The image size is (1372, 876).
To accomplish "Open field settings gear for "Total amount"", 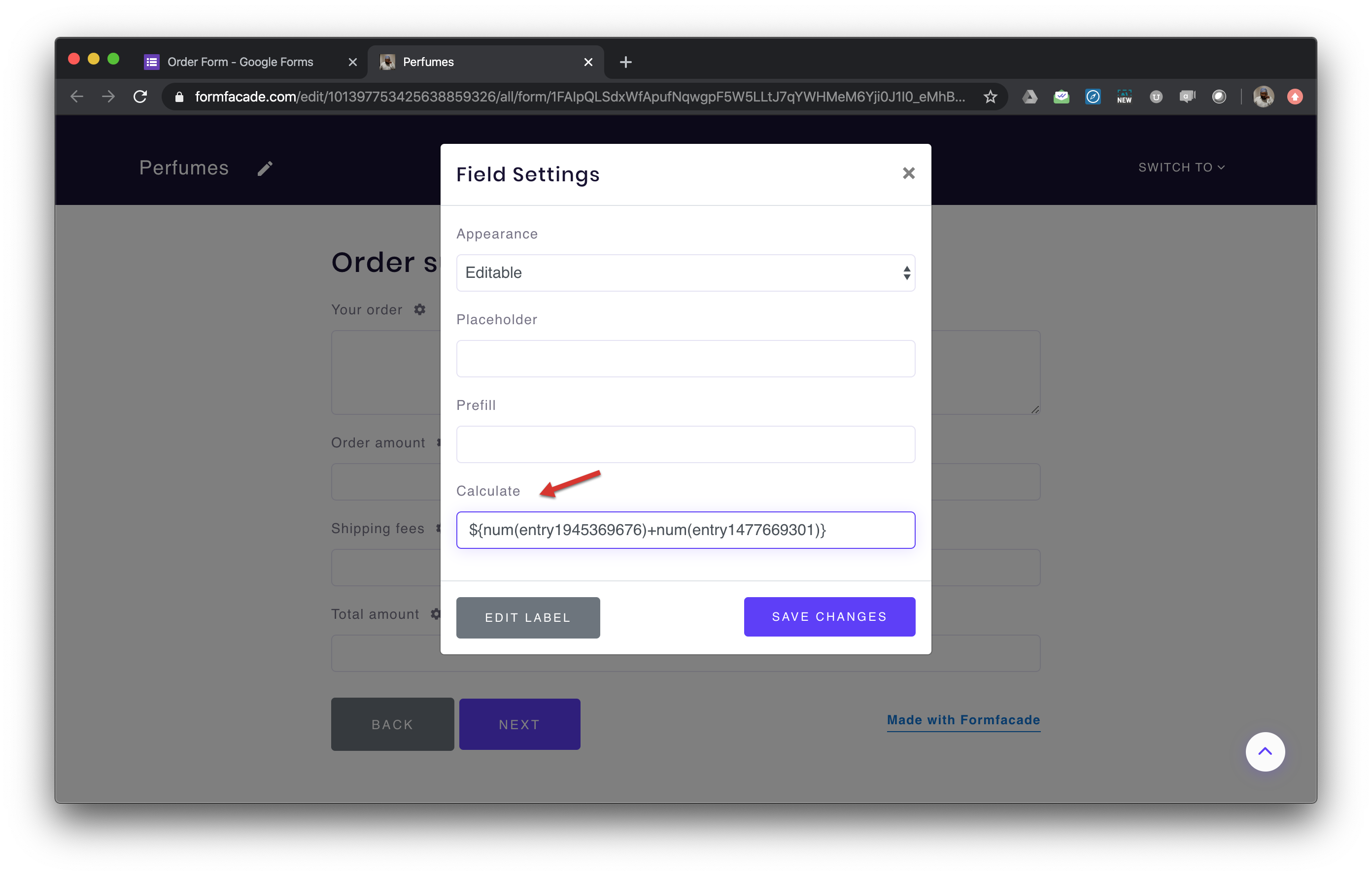I will [x=436, y=614].
